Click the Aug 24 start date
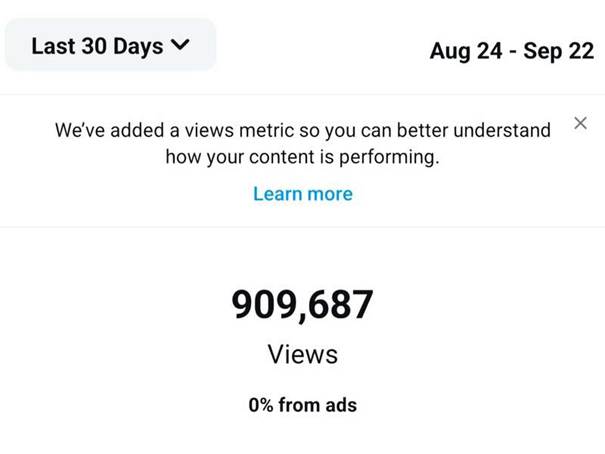 464,51
